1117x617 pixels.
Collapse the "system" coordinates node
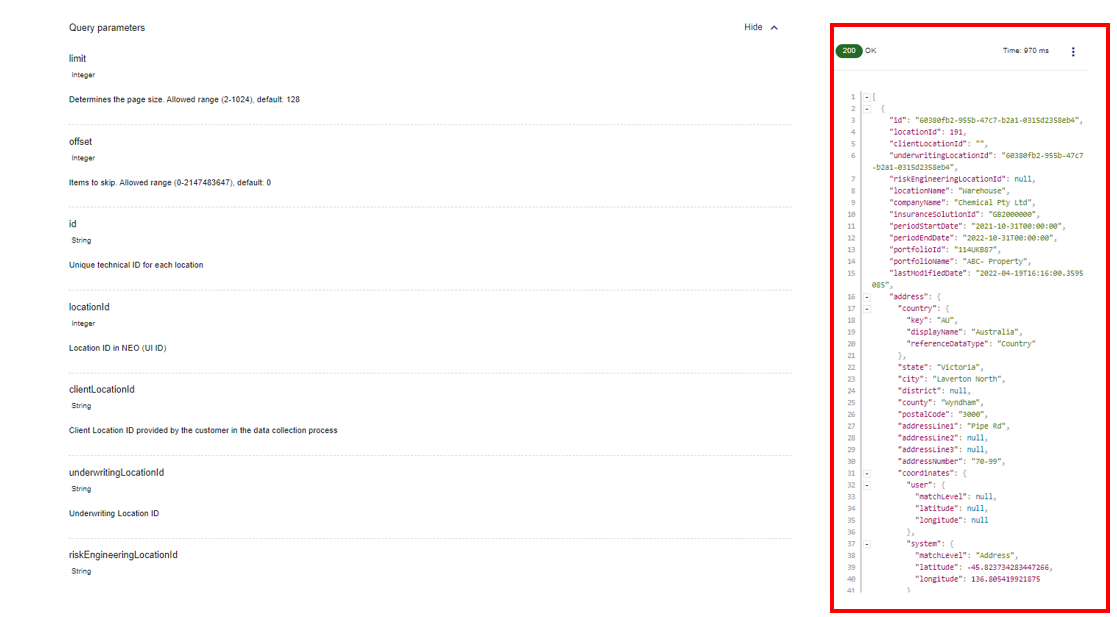(x=866, y=544)
